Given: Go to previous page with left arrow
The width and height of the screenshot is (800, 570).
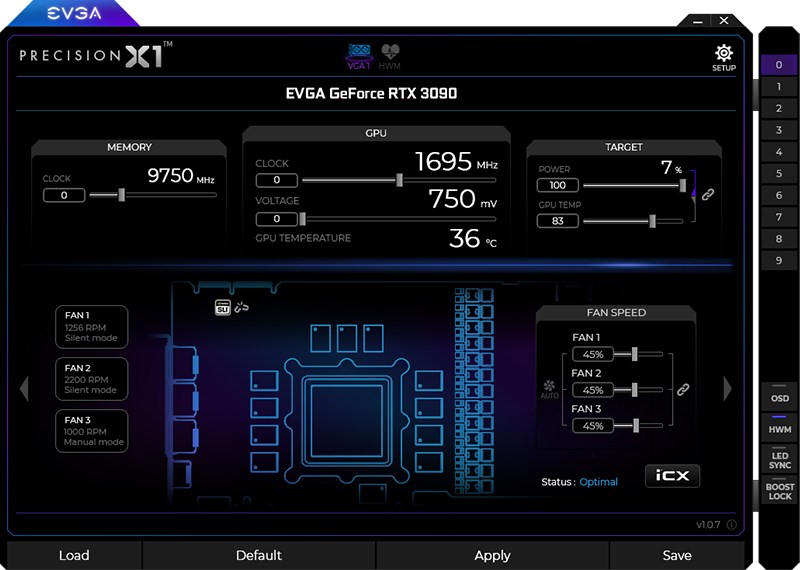Looking at the screenshot, I should tap(24, 389).
